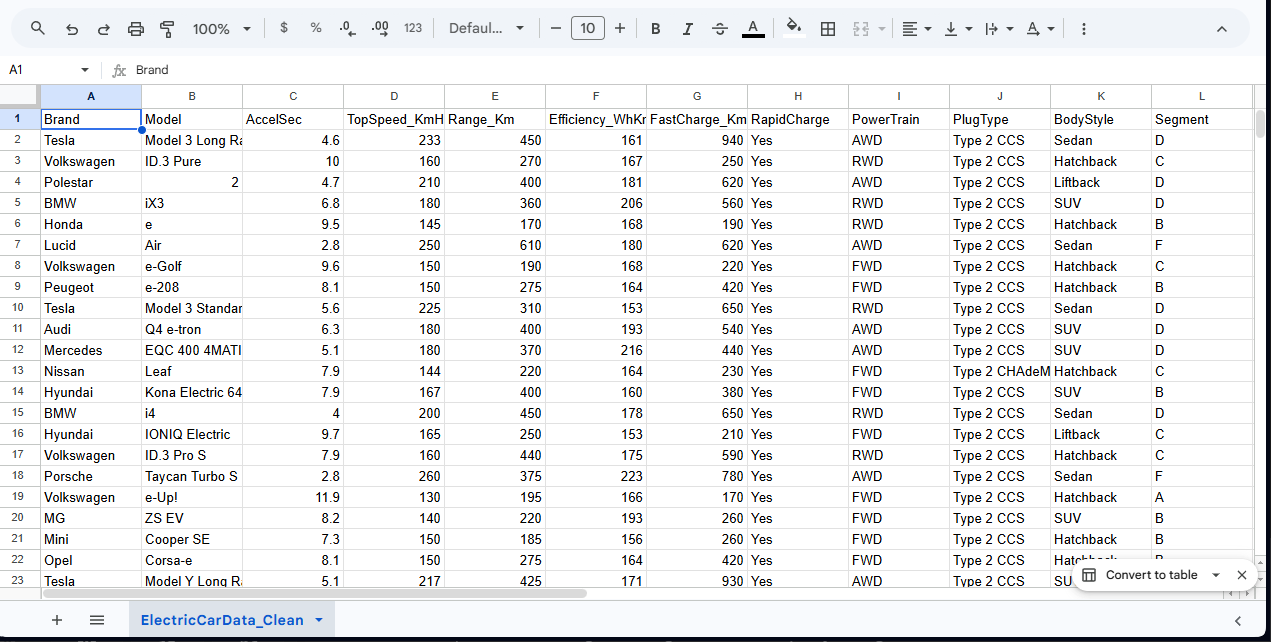The height and width of the screenshot is (642, 1271).
Task: Toggle strikethrough formatting
Action: click(x=720, y=29)
